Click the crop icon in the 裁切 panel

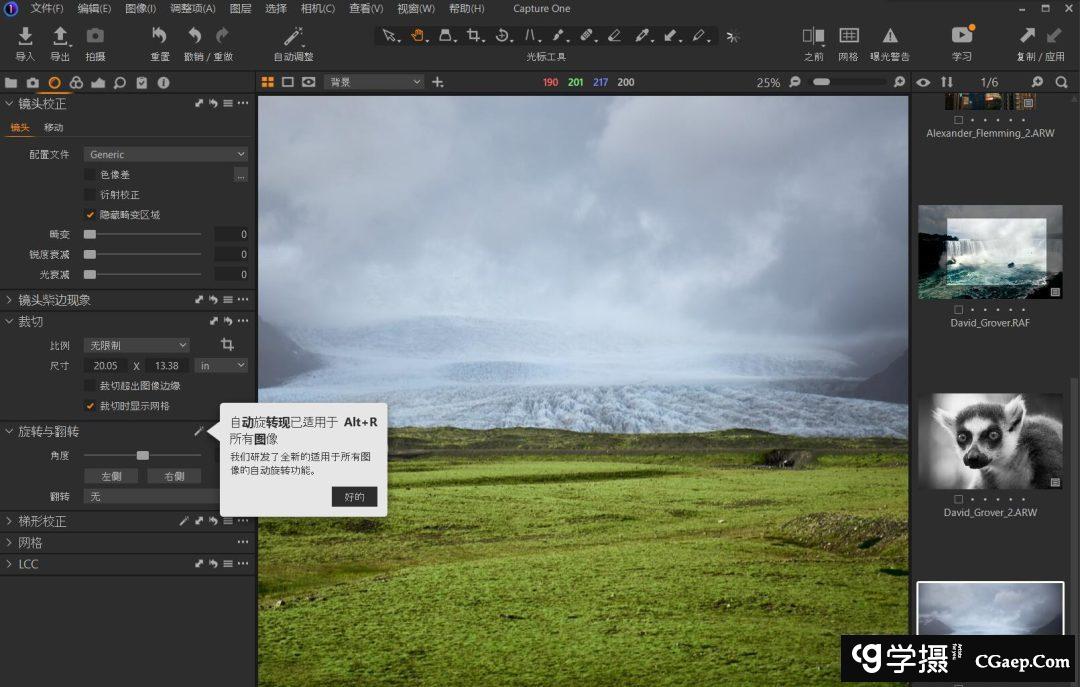227,344
